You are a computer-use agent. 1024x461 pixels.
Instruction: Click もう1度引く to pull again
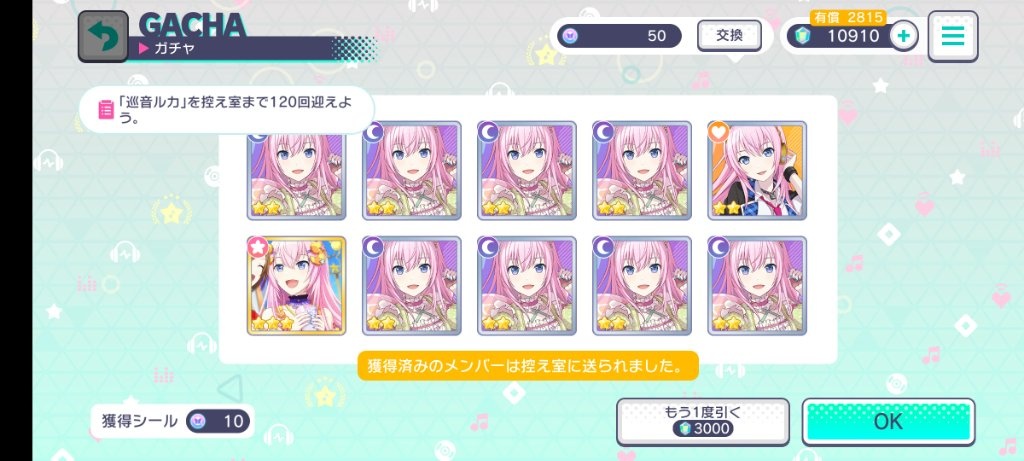(x=703, y=421)
